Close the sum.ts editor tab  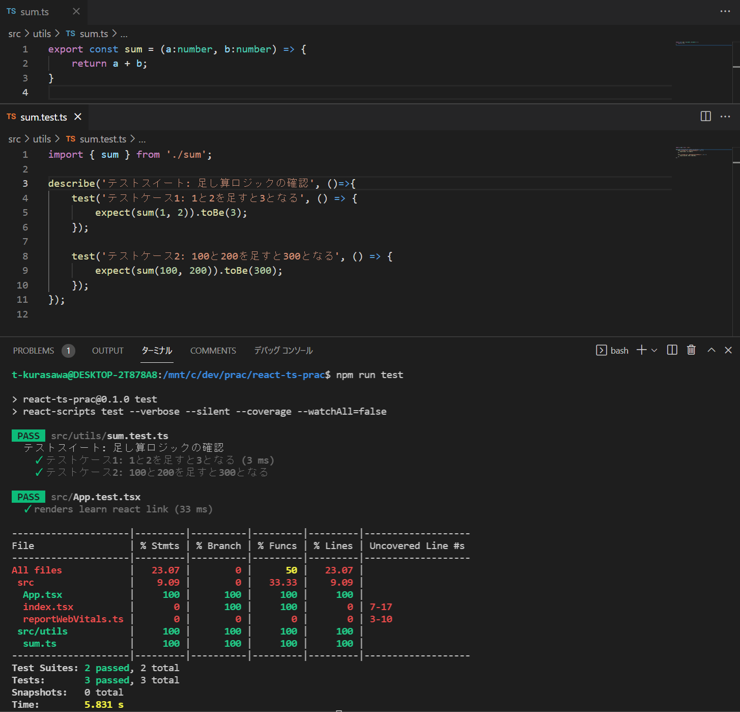(x=76, y=12)
